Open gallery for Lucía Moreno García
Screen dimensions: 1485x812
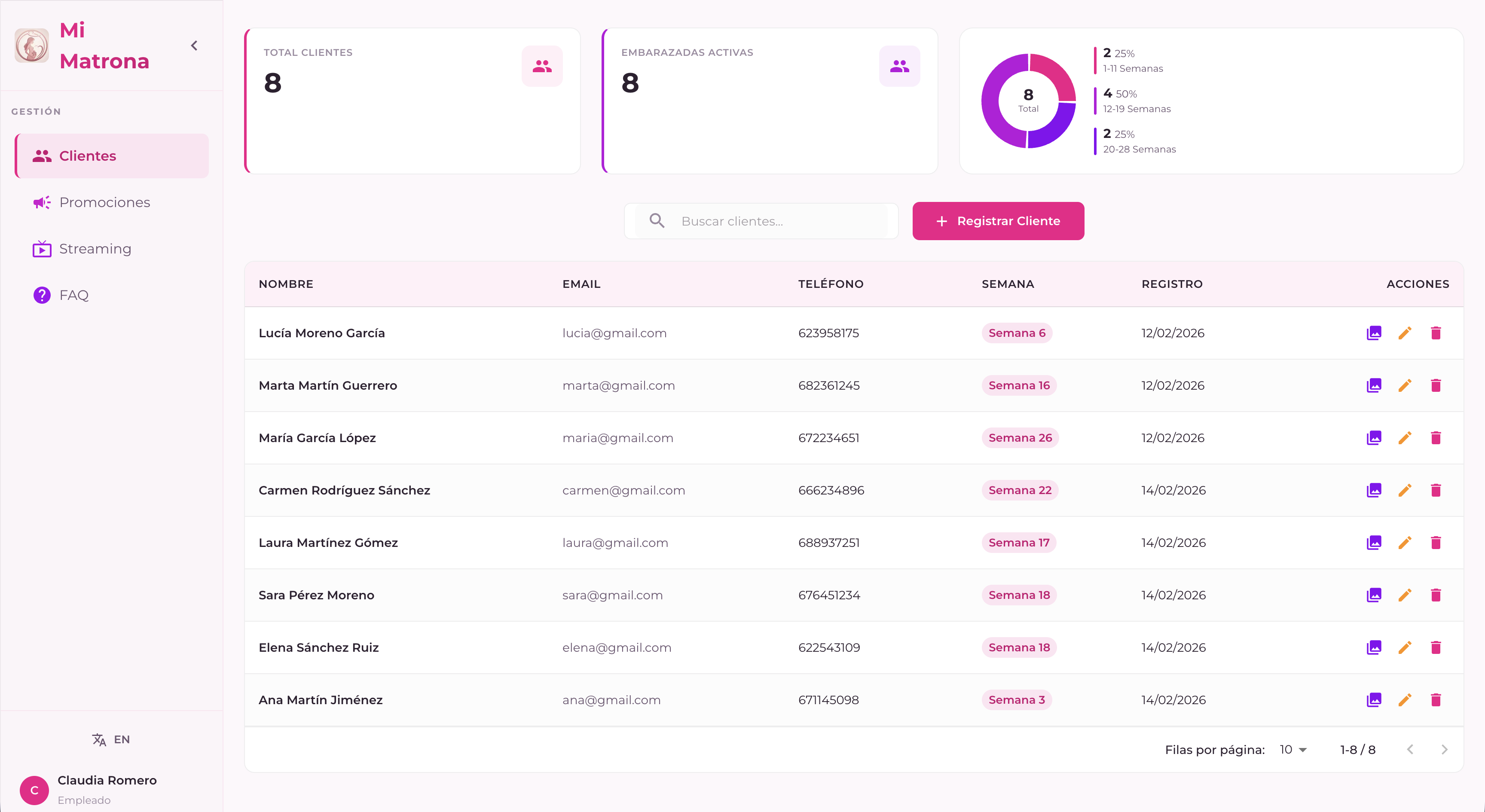click(x=1374, y=333)
